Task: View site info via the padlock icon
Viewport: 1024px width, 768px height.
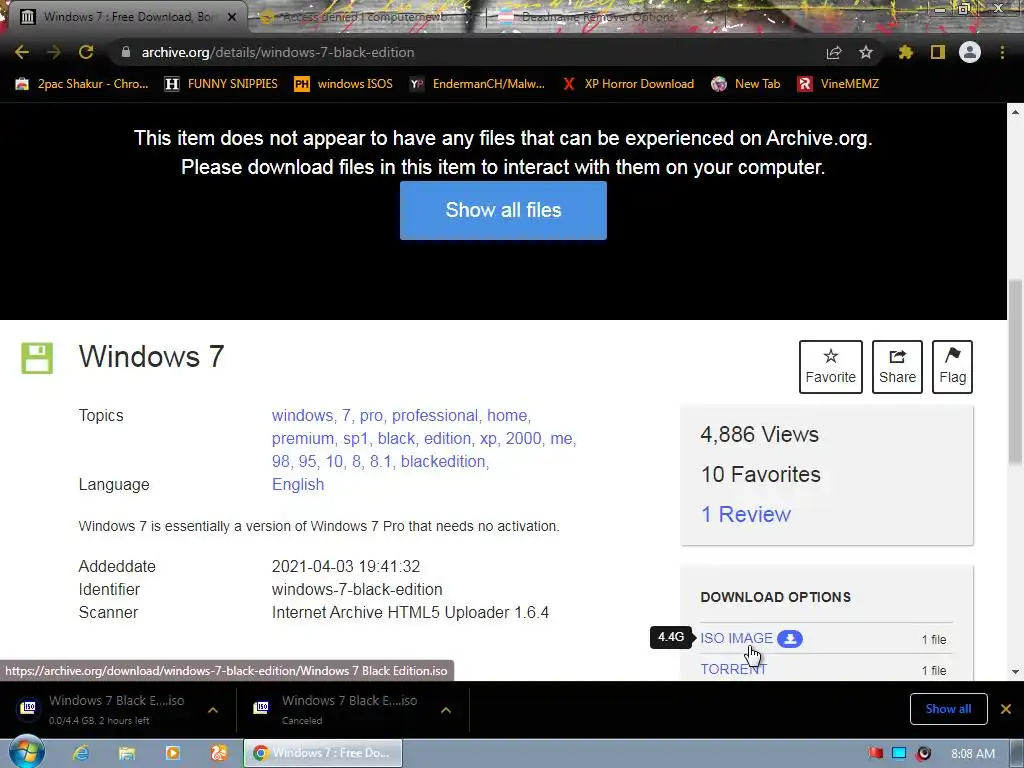Action: coord(126,52)
